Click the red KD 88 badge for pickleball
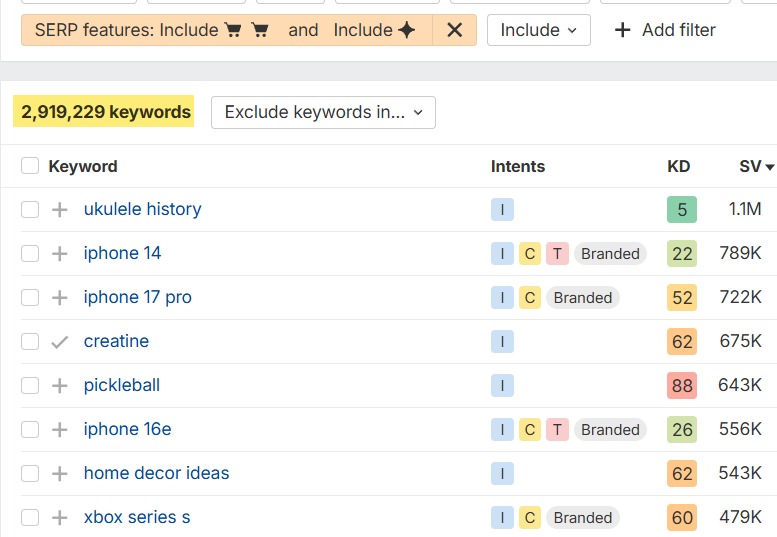777x537 pixels. [682, 385]
